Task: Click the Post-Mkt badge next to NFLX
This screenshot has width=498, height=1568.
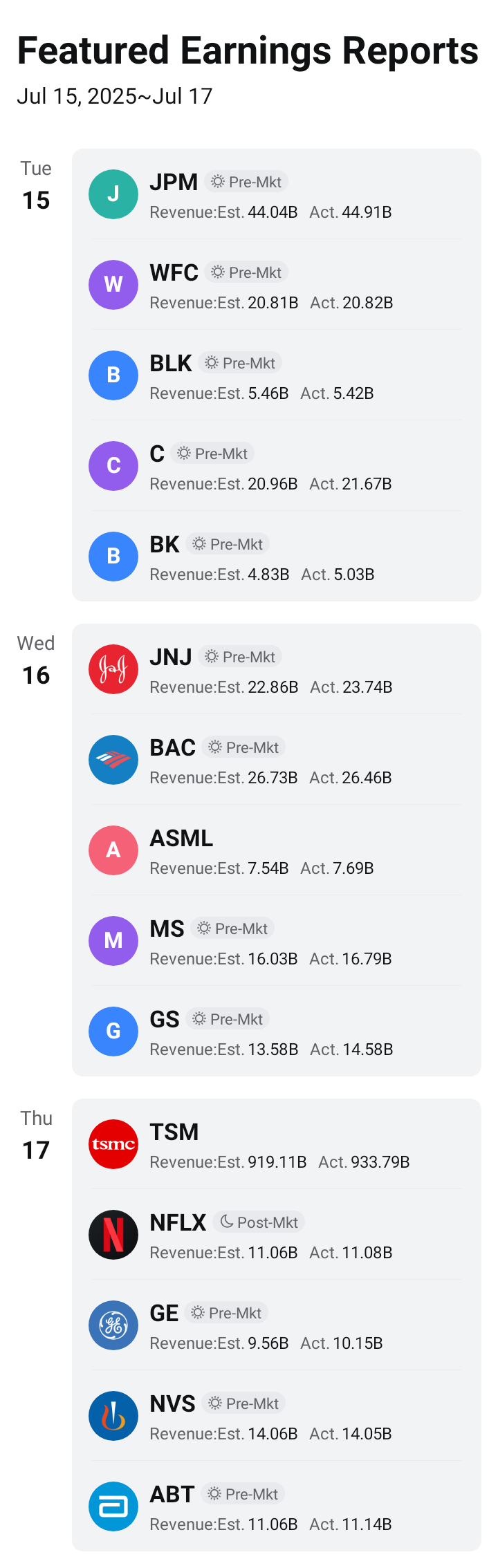Action: pos(259,1222)
